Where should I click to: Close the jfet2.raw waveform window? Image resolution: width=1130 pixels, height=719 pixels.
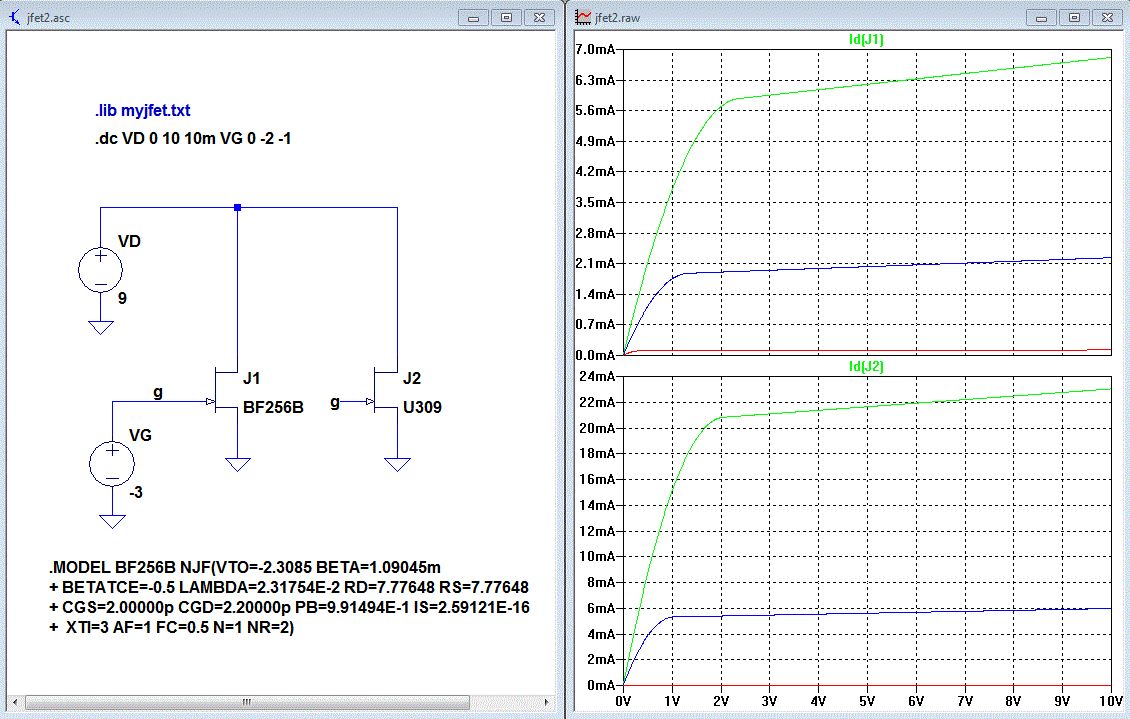pyautogui.click(x=1106, y=17)
